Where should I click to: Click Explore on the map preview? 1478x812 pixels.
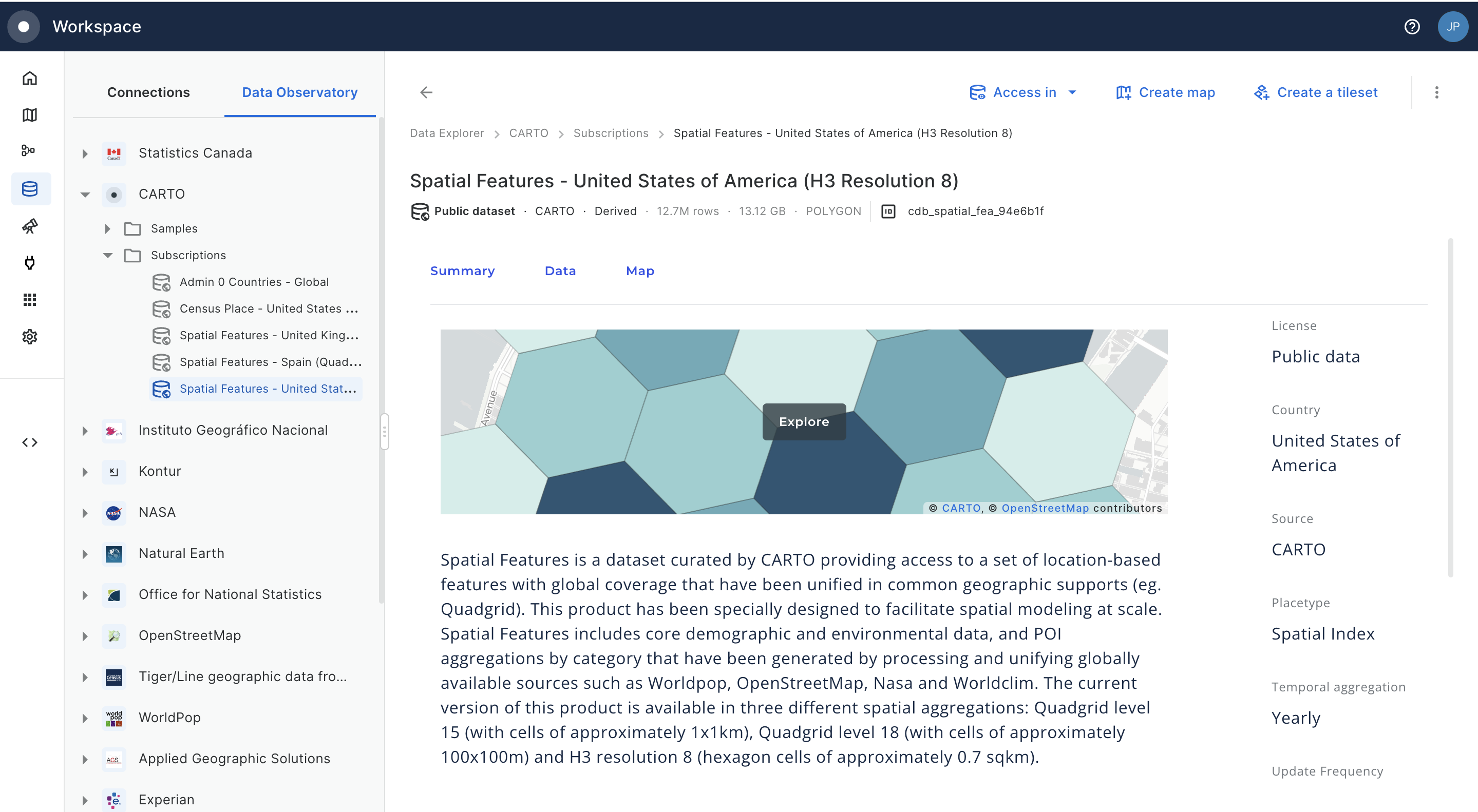[x=804, y=421]
